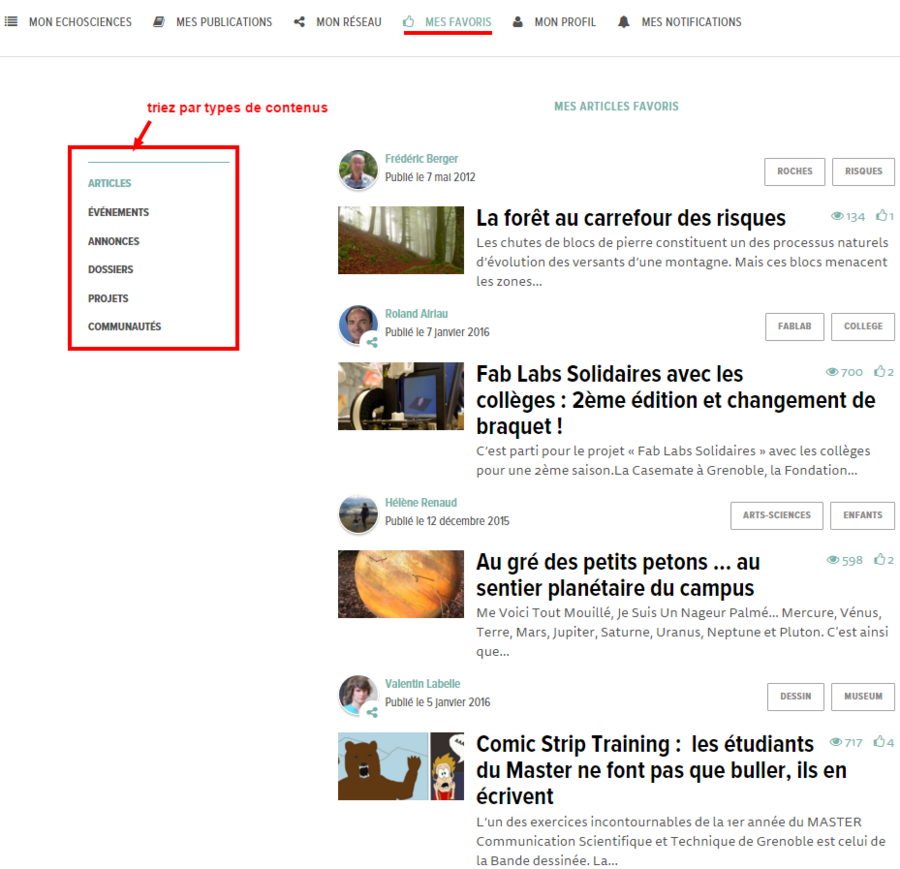Like the Comic Strip Training article
The image size is (900, 869).
pyautogui.click(x=879, y=742)
